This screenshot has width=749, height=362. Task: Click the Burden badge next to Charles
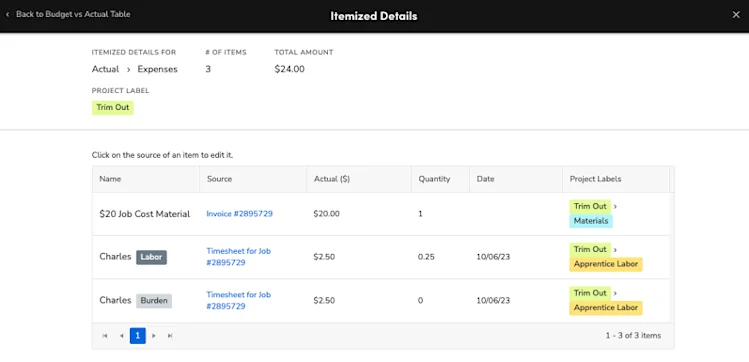[x=154, y=301]
